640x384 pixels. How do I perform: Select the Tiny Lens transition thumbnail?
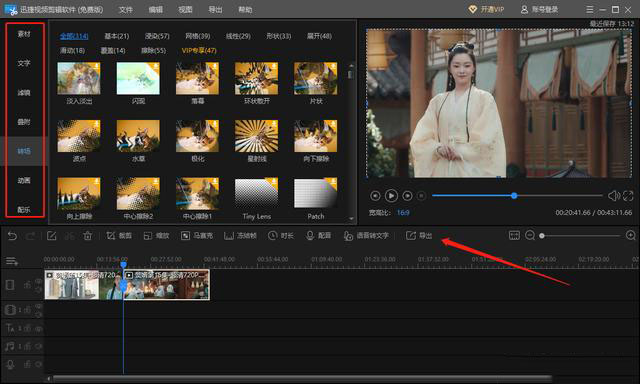click(256, 193)
